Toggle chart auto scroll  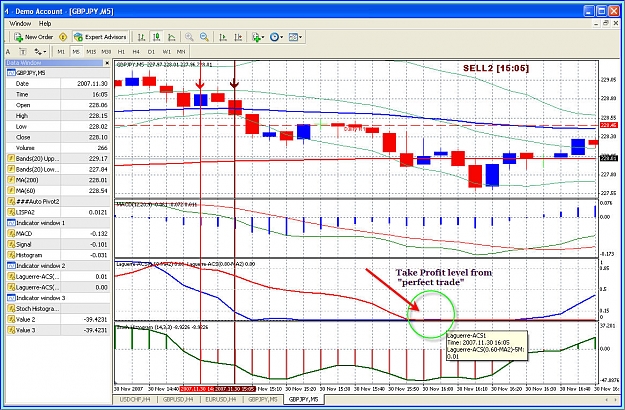click(223, 37)
